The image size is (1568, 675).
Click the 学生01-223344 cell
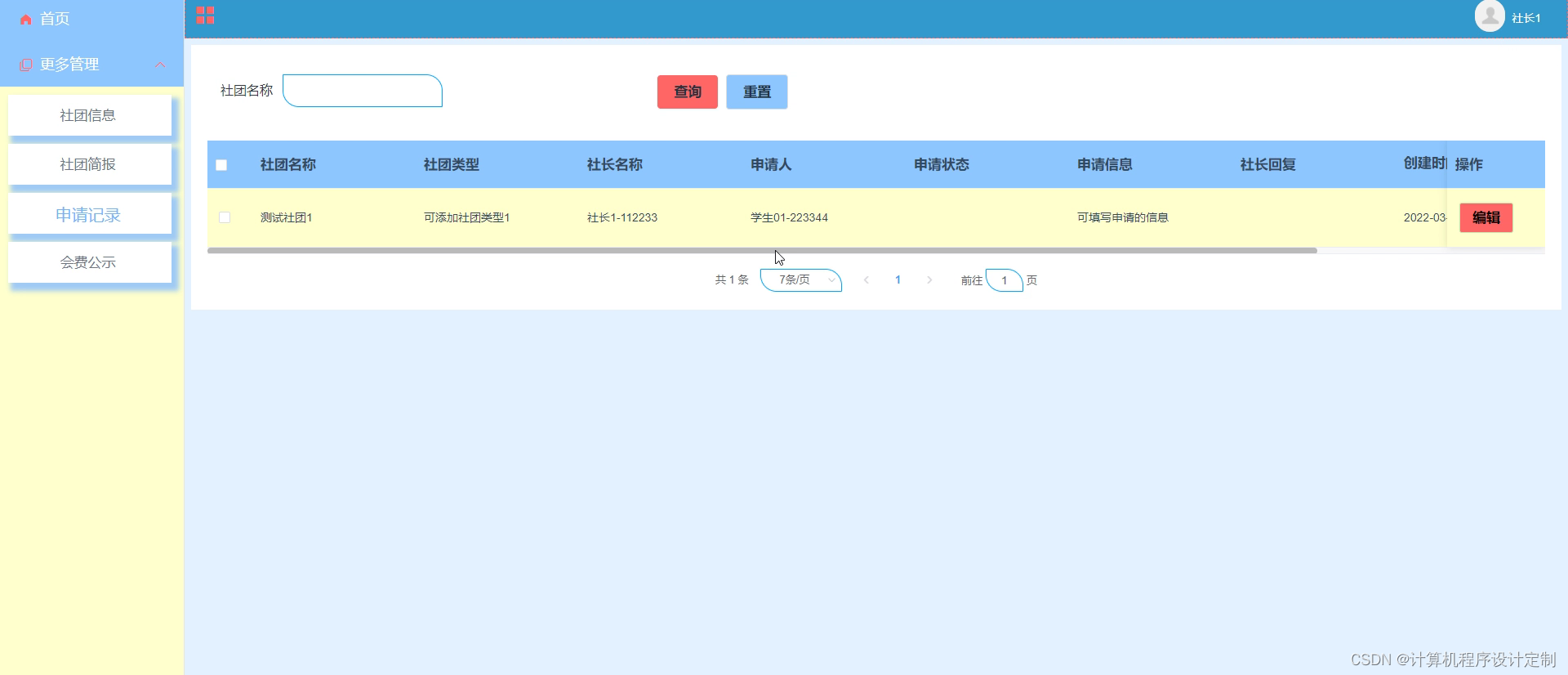[x=790, y=217]
